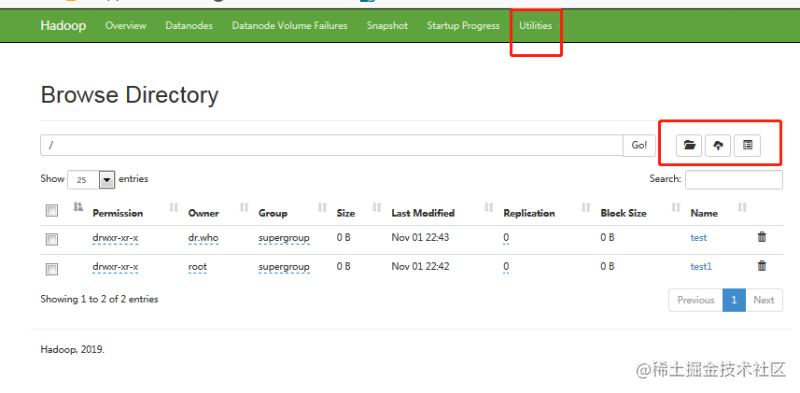This screenshot has width=800, height=393.
Task: Click replication value 0 in test1 row
Action: point(506,267)
